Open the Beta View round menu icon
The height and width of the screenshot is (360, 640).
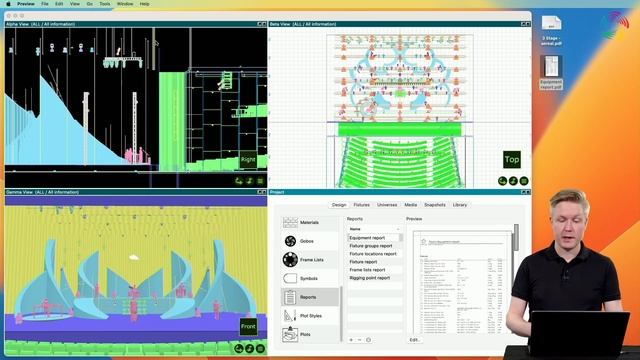pos(524,181)
